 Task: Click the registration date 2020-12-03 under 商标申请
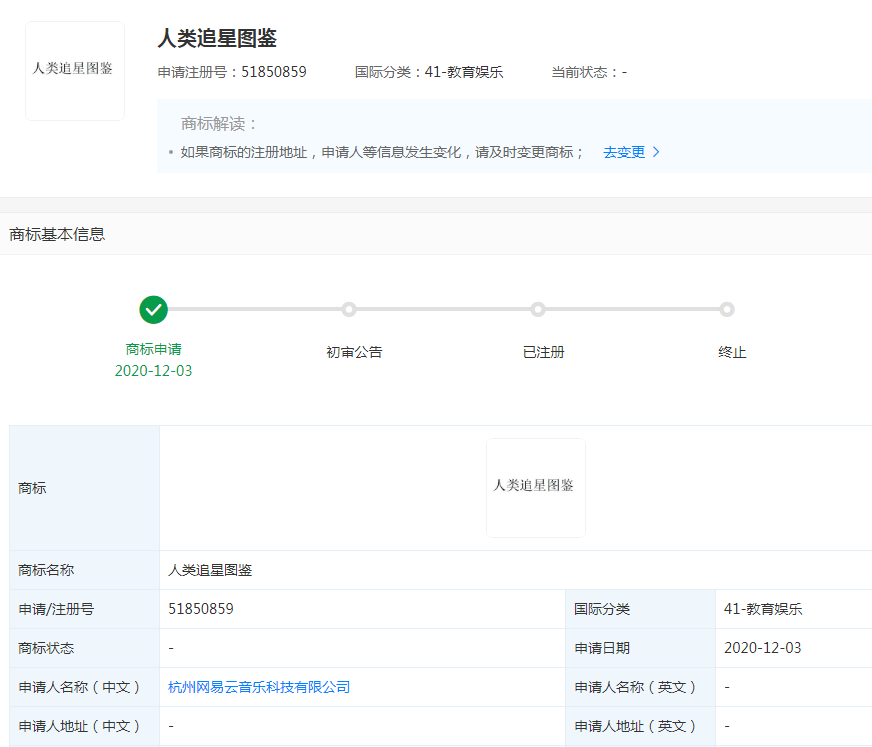click(153, 373)
